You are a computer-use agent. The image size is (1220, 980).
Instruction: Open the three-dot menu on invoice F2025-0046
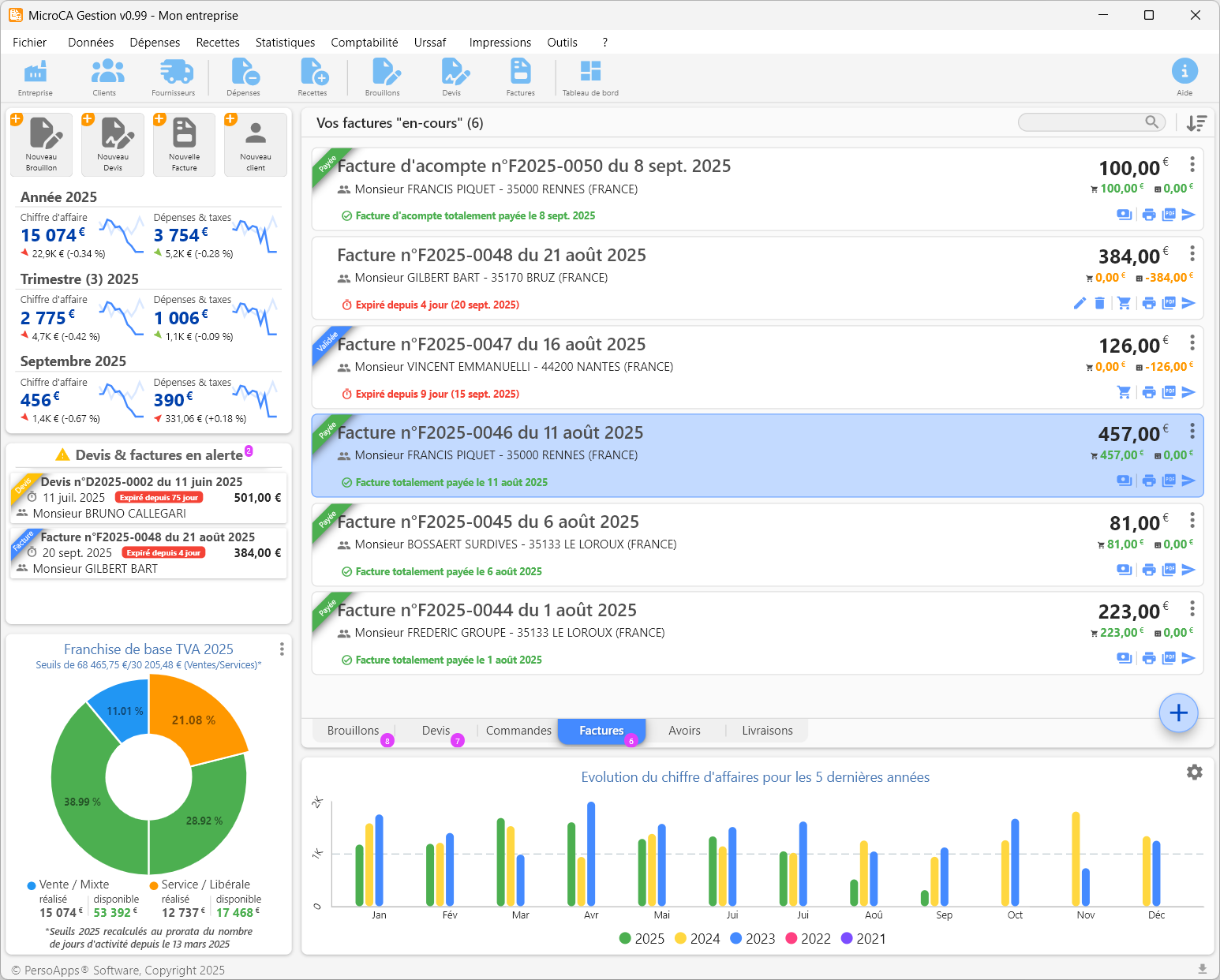(x=1192, y=431)
